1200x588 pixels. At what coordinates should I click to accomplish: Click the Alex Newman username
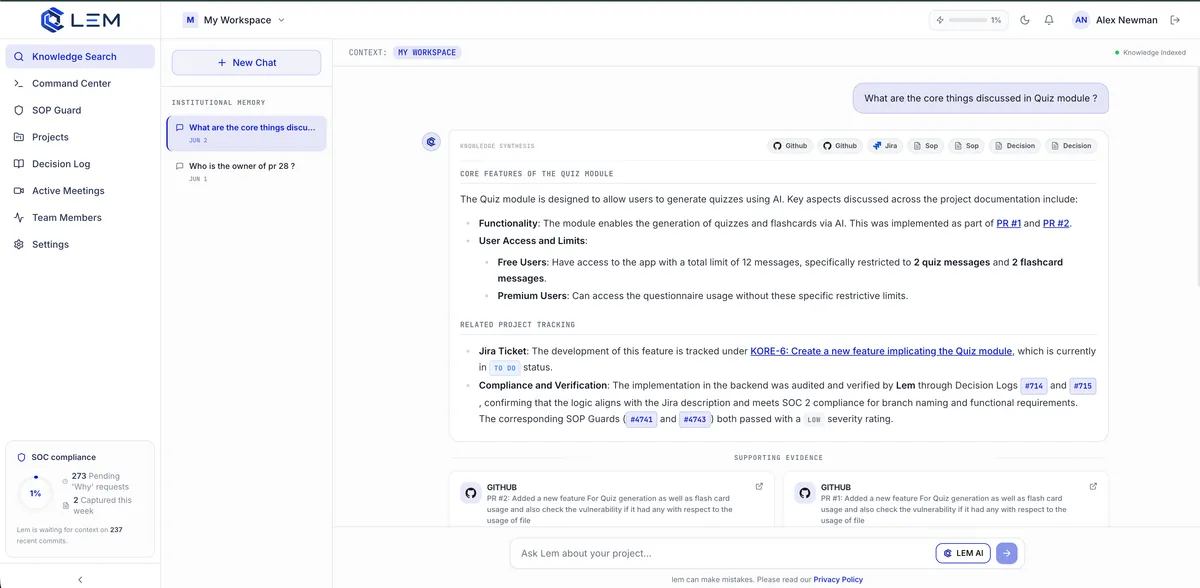(1126, 20)
